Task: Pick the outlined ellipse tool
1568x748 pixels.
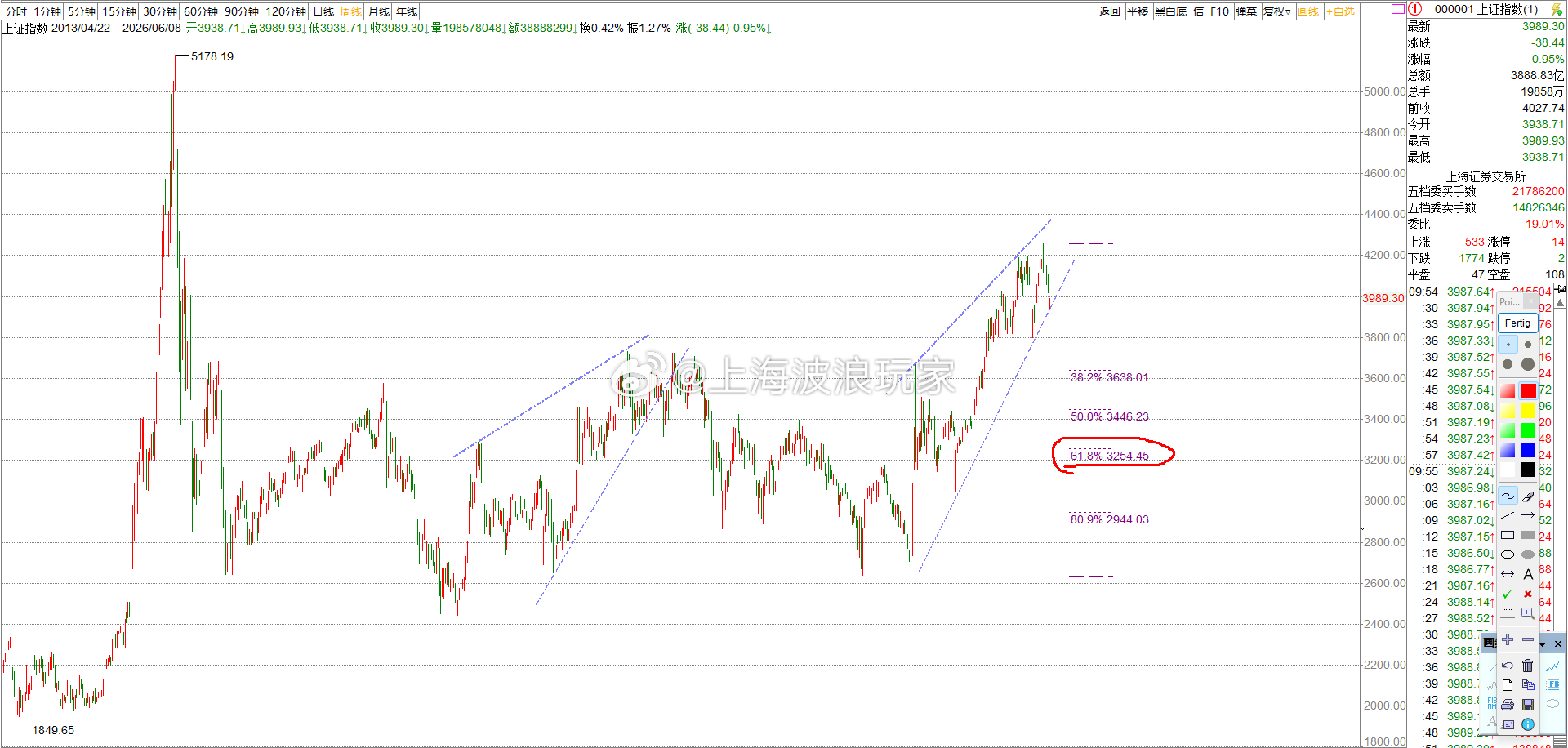Action: click(1508, 554)
